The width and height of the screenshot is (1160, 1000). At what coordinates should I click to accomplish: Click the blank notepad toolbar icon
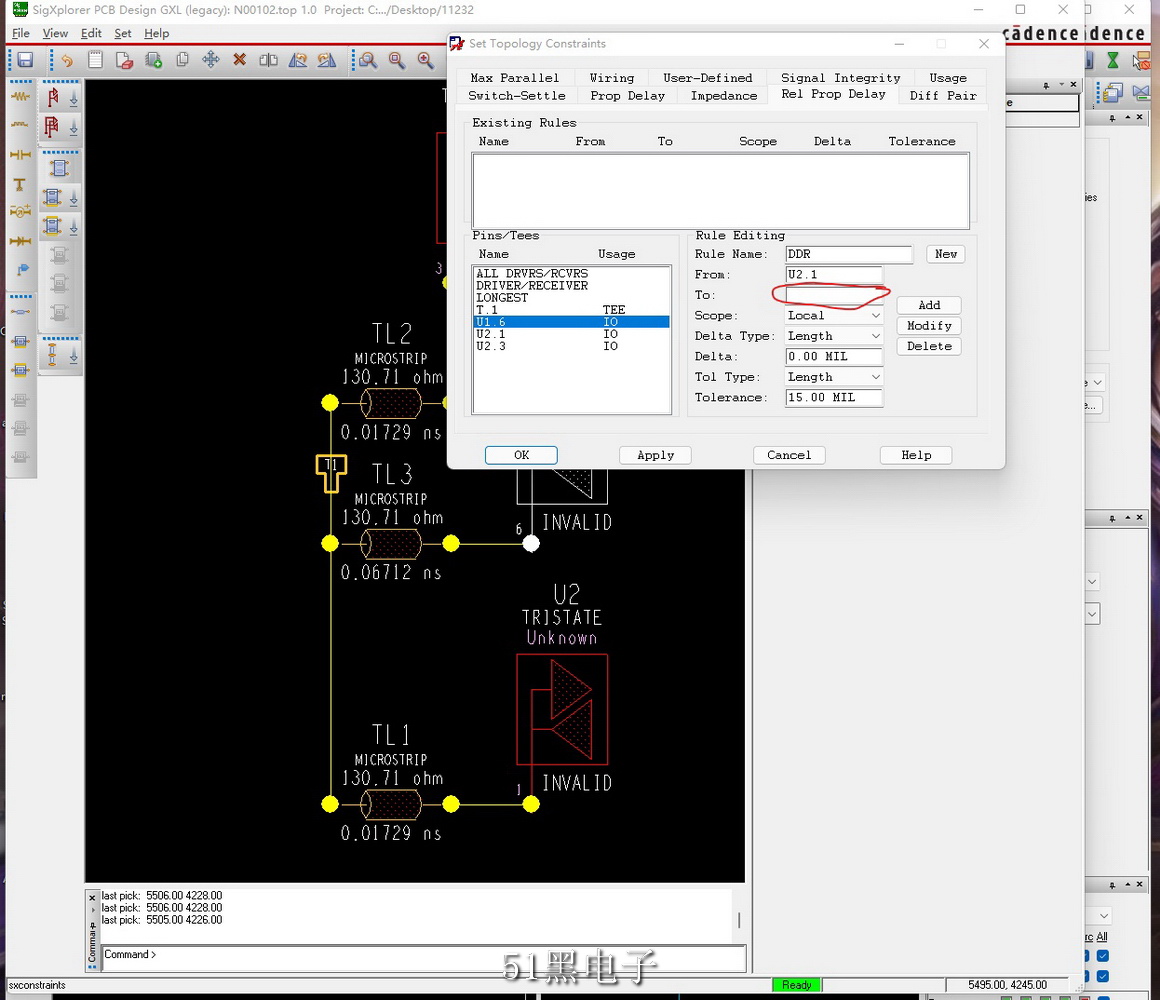click(95, 60)
